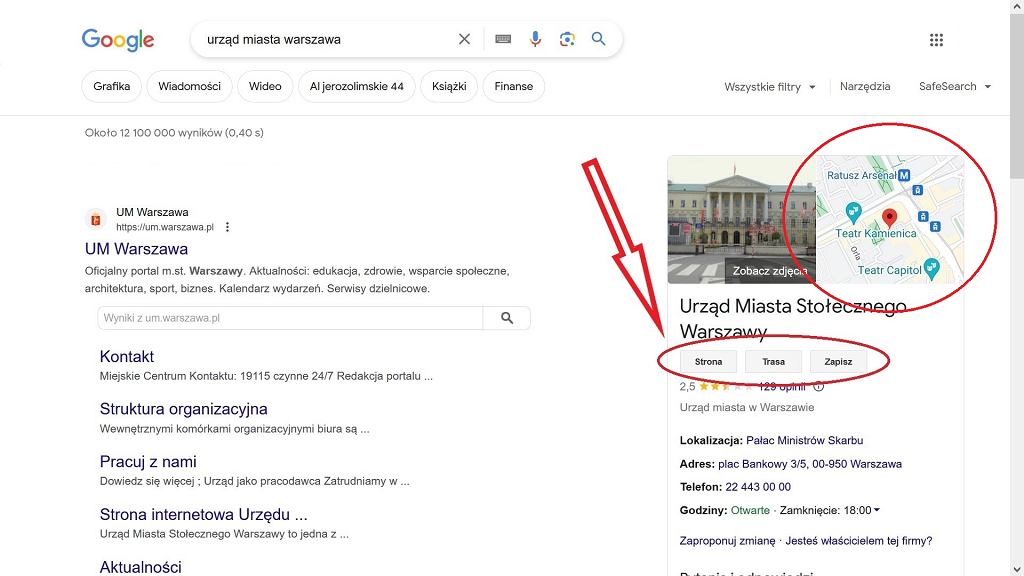The height and width of the screenshot is (576, 1024).
Task: Click the Narzędzia button
Action: pyautogui.click(x=865, y=86)
